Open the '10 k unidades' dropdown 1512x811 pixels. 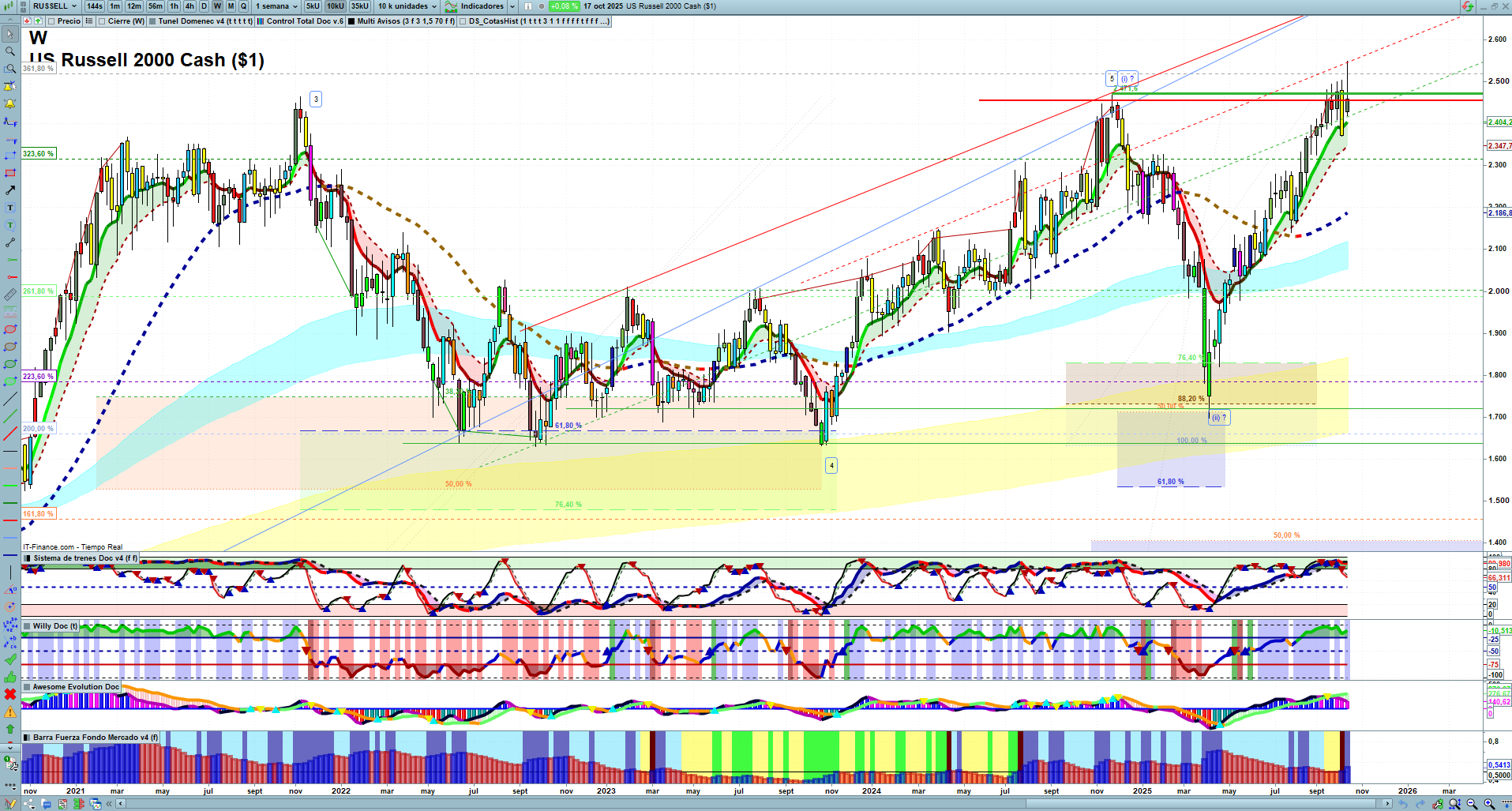pyautogui.click(x=407, y=6)
